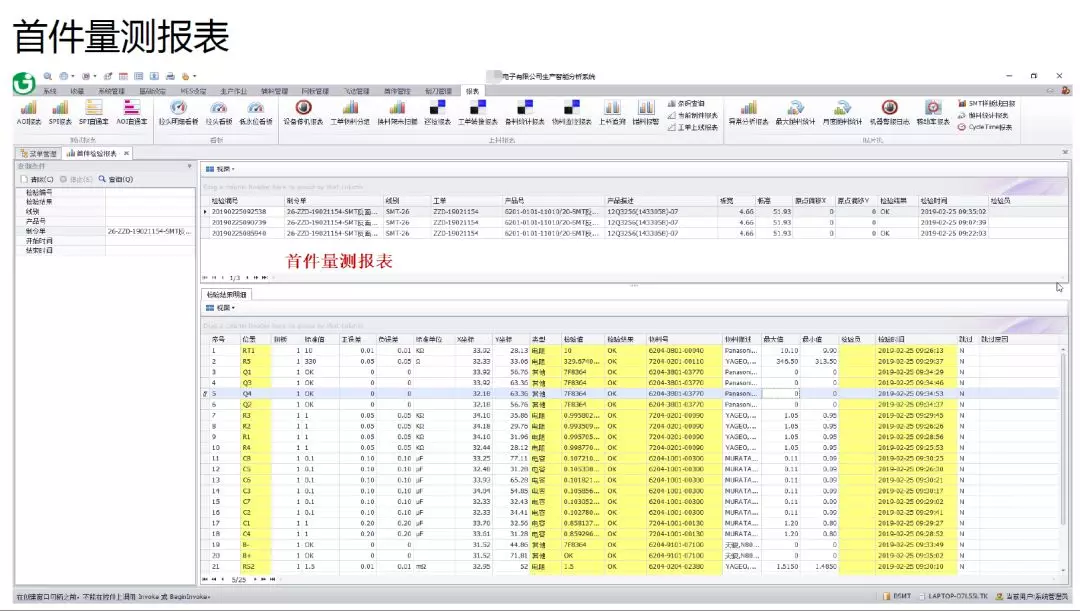
Task: Select row with 位置 RT1
Action: click(x=248, y=351)
